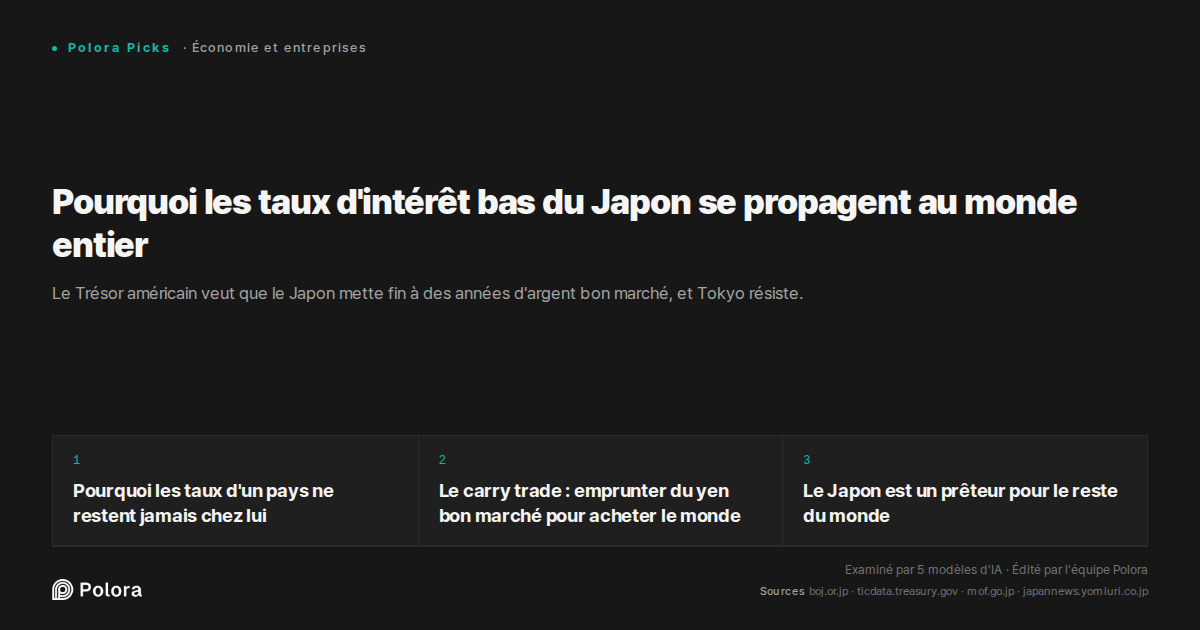Screen dimensions: 1200x630
Task: Click the Sources label
Action: click(x=782, y=592)
